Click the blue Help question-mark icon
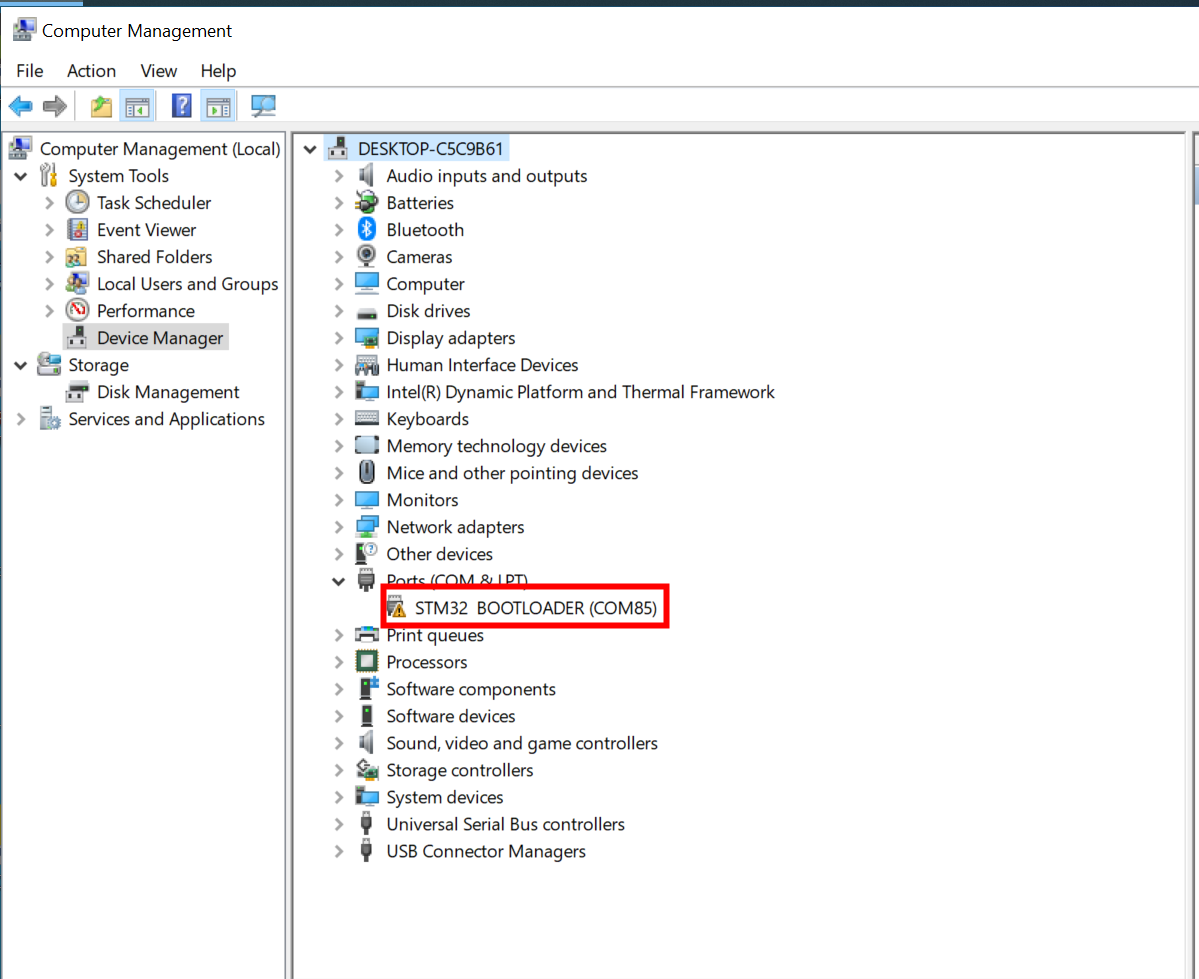1199x979 pixels. (181, 106)
